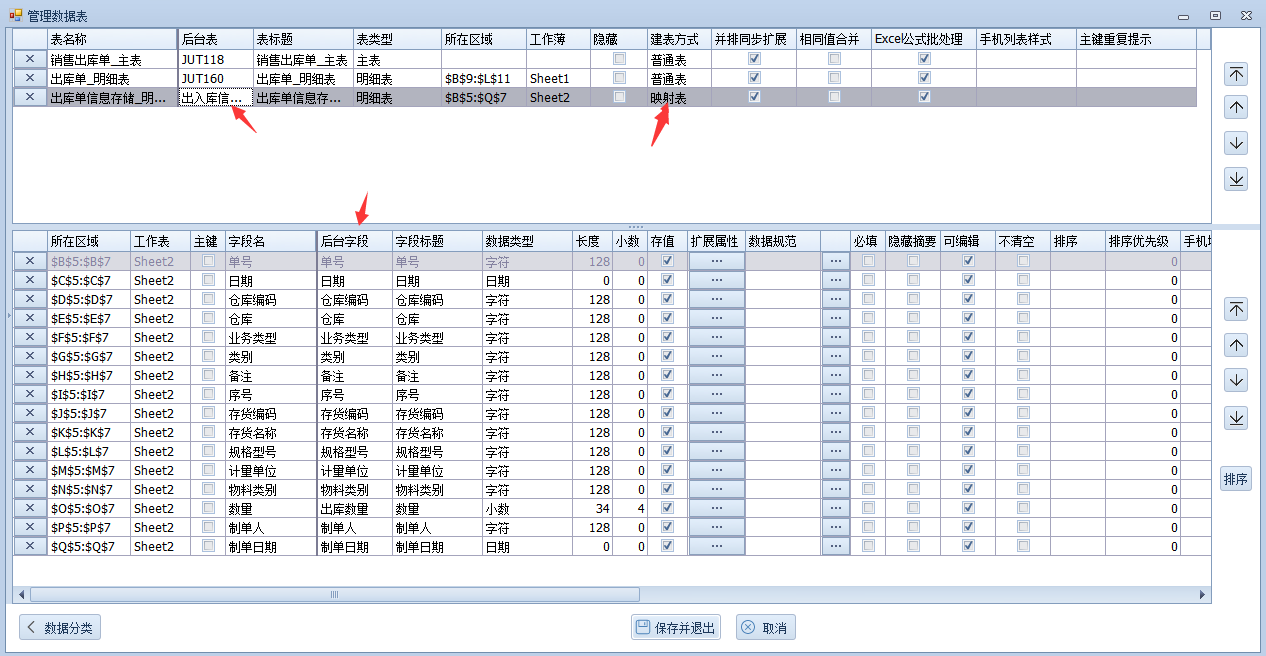Screen dimensions: 1266x656
Task: Toggle 必填 checkbox for 数量 field
Action: [x=868, y=508]
